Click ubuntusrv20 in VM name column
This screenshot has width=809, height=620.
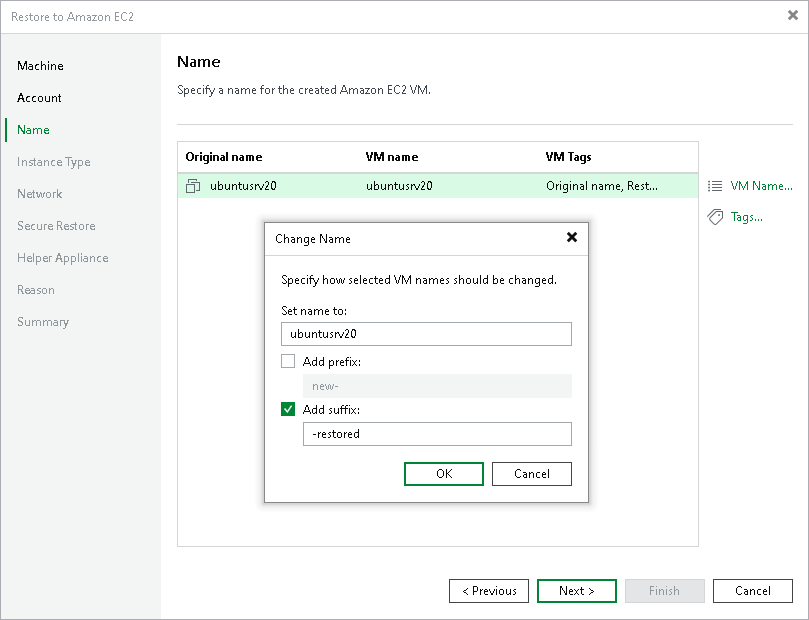click(x=399, y=186)
